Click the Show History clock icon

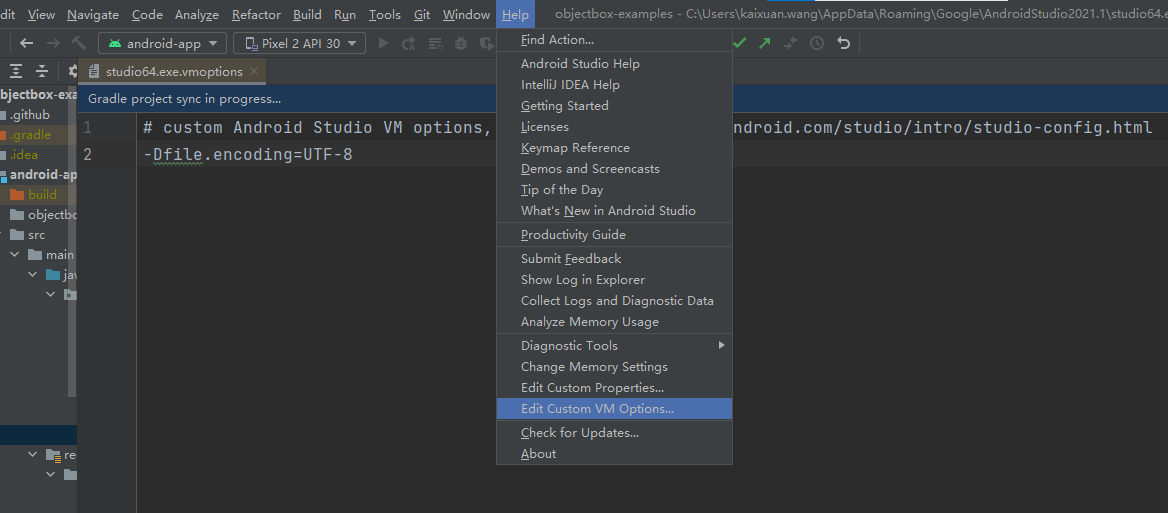click(817, 43)
